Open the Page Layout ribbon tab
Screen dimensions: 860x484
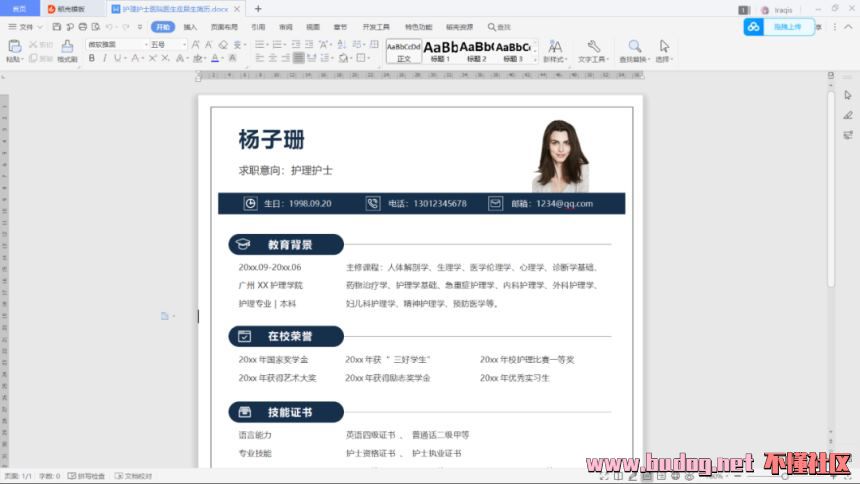coord(224,27)
